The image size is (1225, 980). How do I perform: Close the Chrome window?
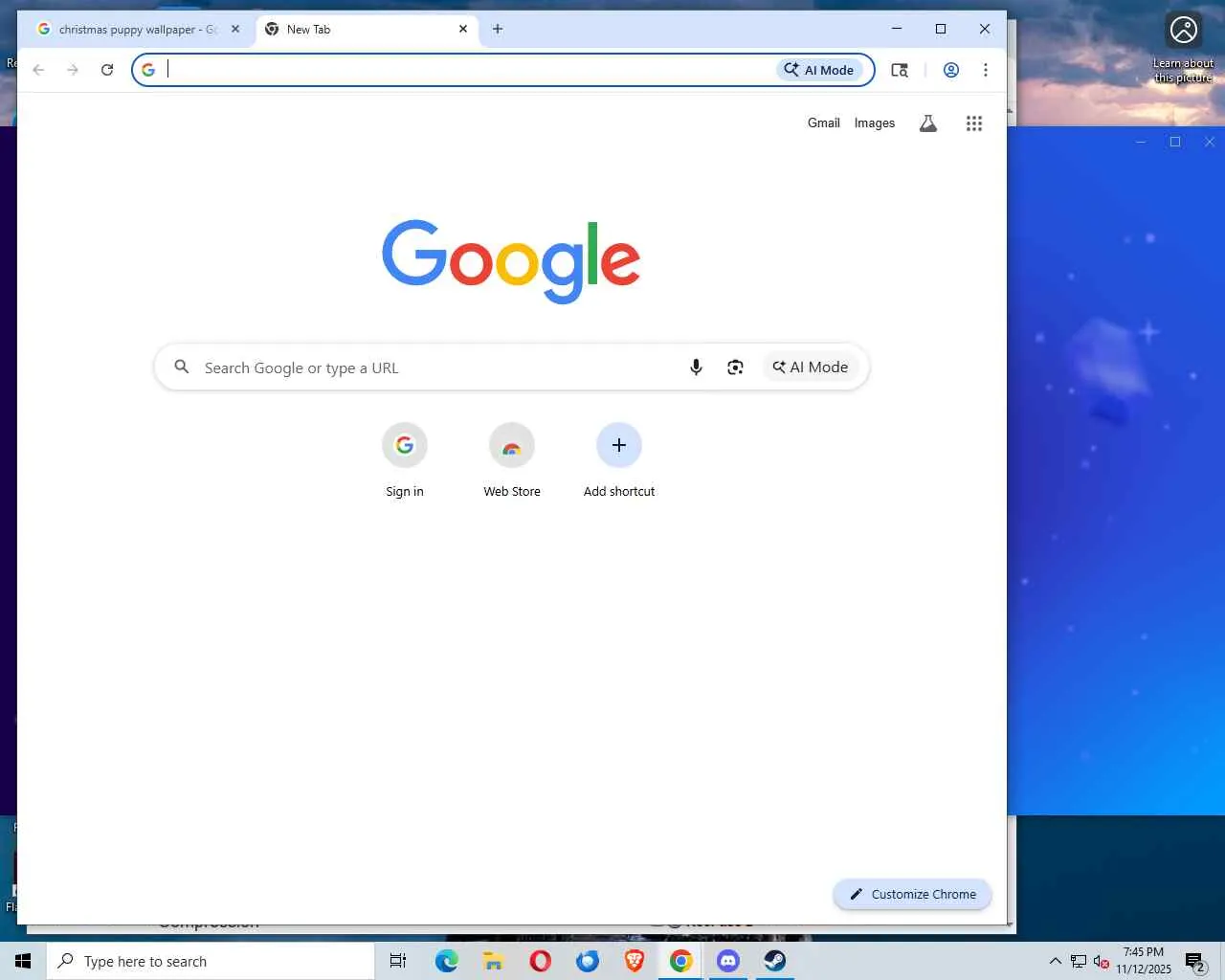[985, 29]
